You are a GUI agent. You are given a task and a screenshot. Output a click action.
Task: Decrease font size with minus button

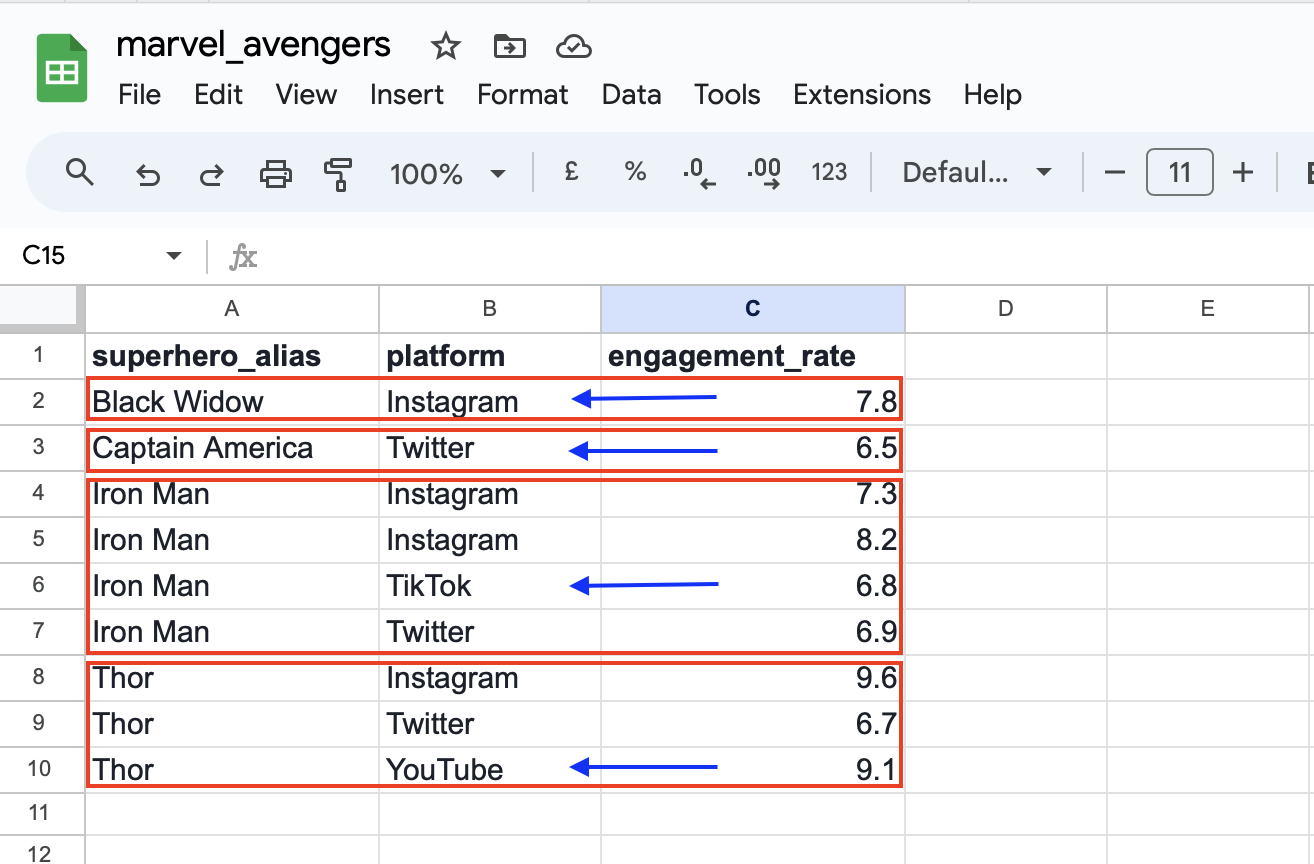click(x=1114, y=172)
